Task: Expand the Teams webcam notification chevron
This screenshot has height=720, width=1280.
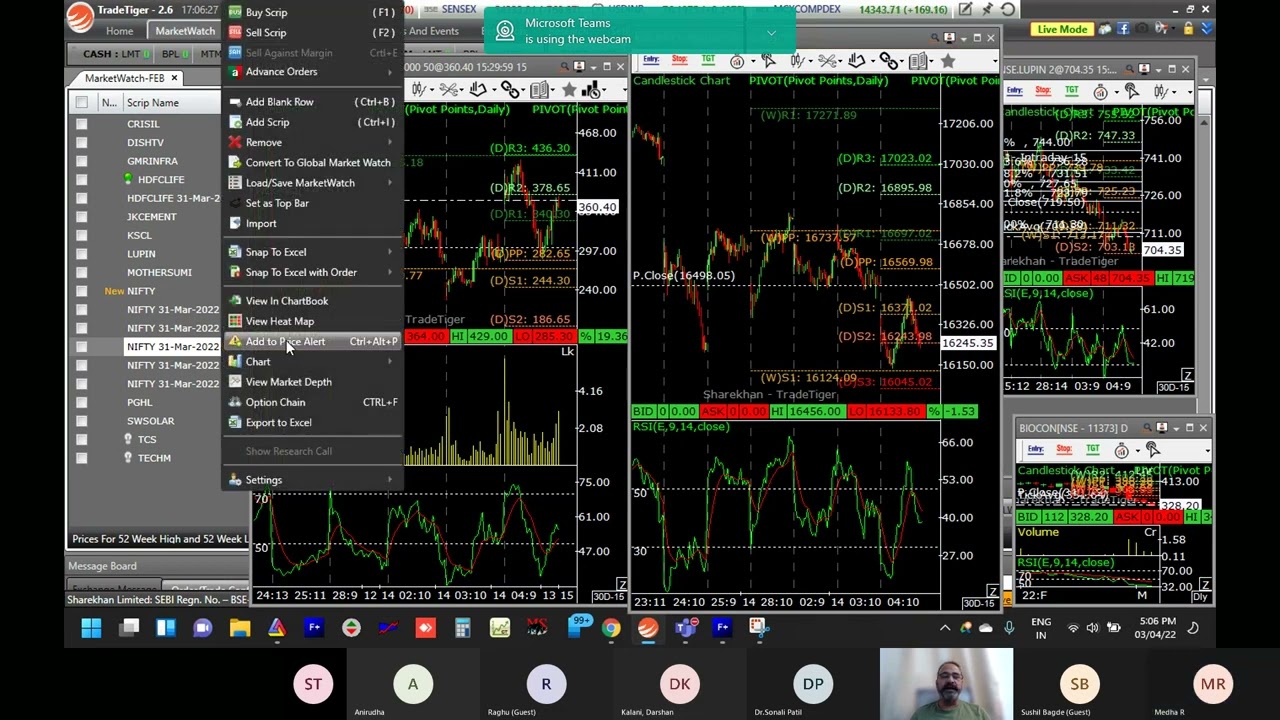Action: pos(771,32)
